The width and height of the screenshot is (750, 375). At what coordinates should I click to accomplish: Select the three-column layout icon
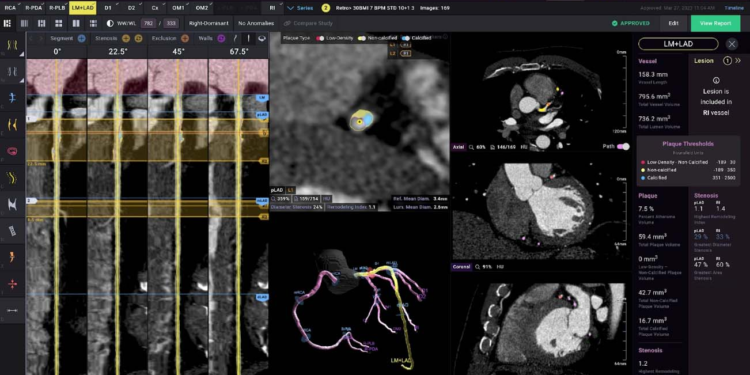[x=24, y=23]
